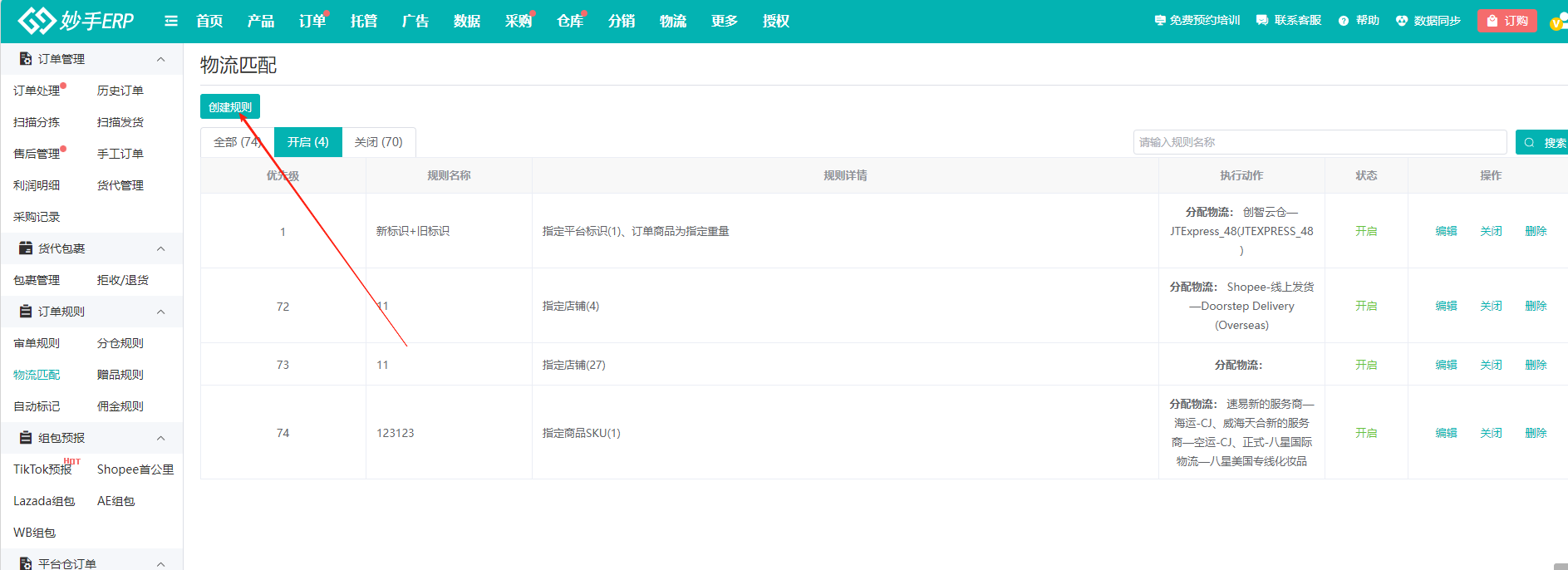Collapse the 组包预报 section chevron

(161, 438)
